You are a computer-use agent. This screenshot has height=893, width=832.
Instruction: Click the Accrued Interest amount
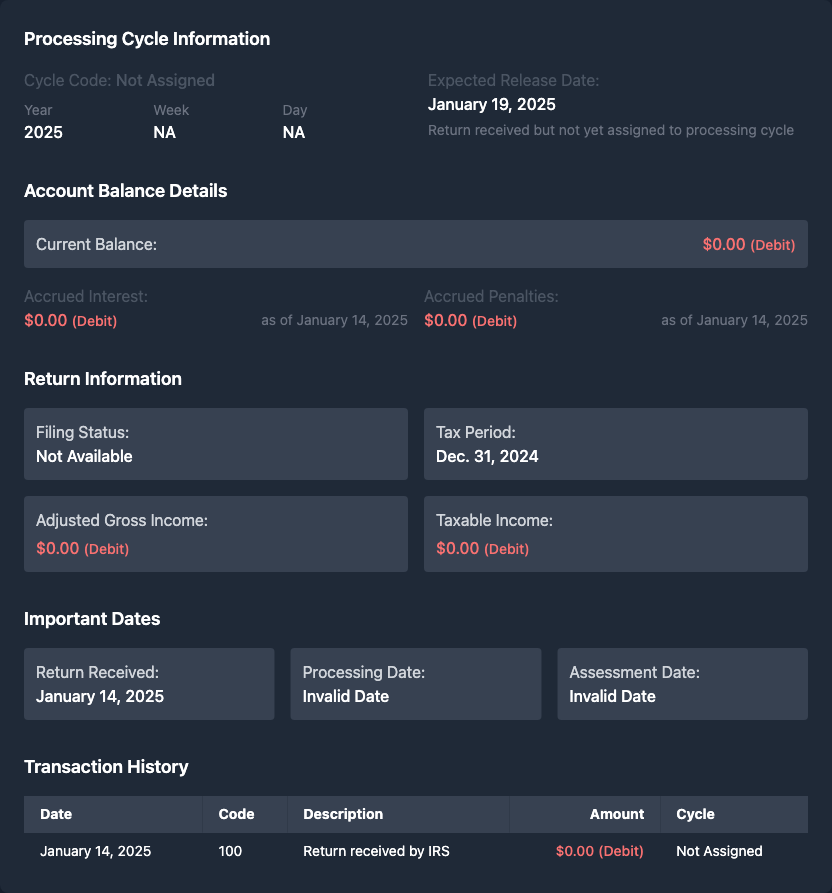70,321
